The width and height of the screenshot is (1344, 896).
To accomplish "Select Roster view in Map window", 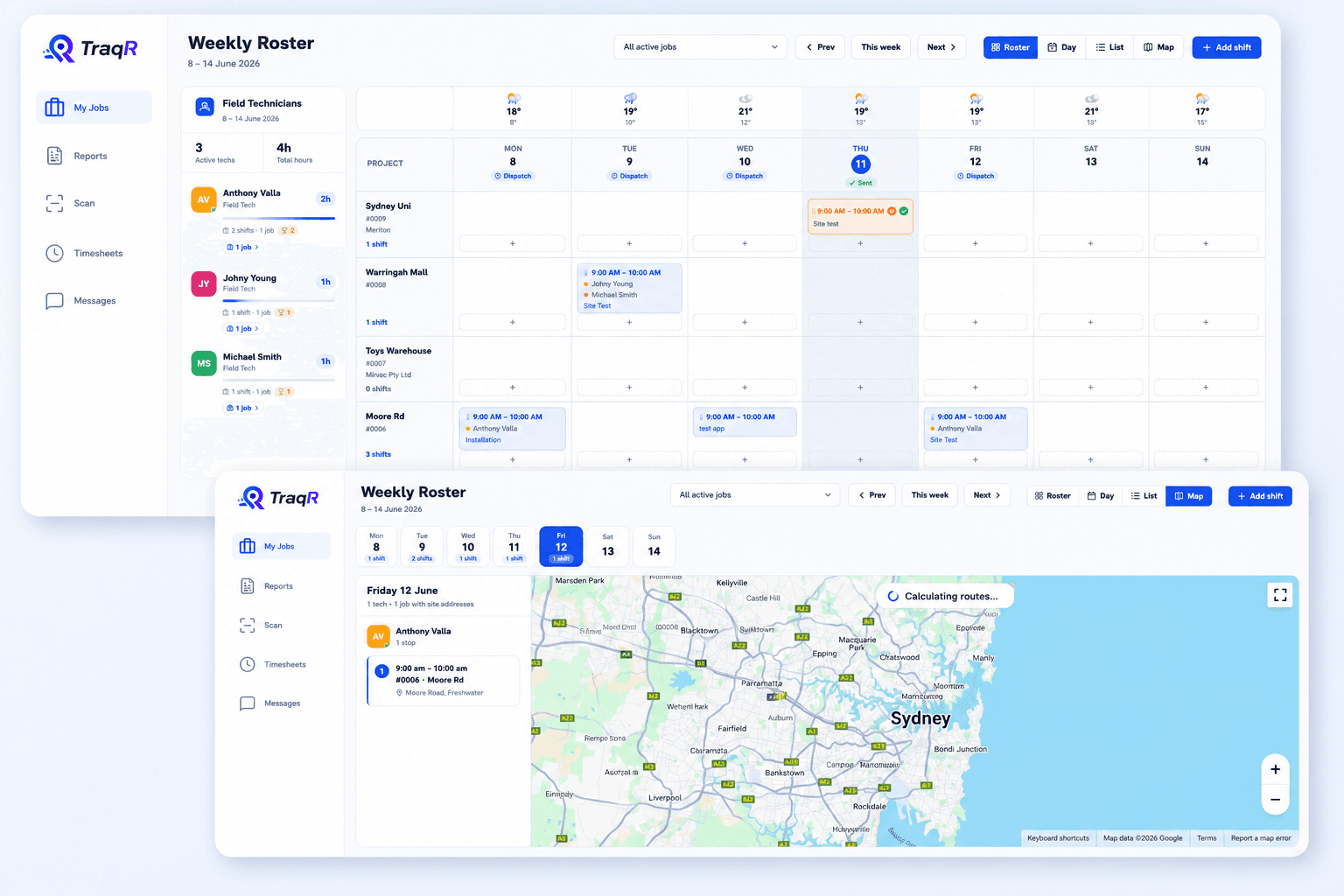I will tap(1053, 496).
